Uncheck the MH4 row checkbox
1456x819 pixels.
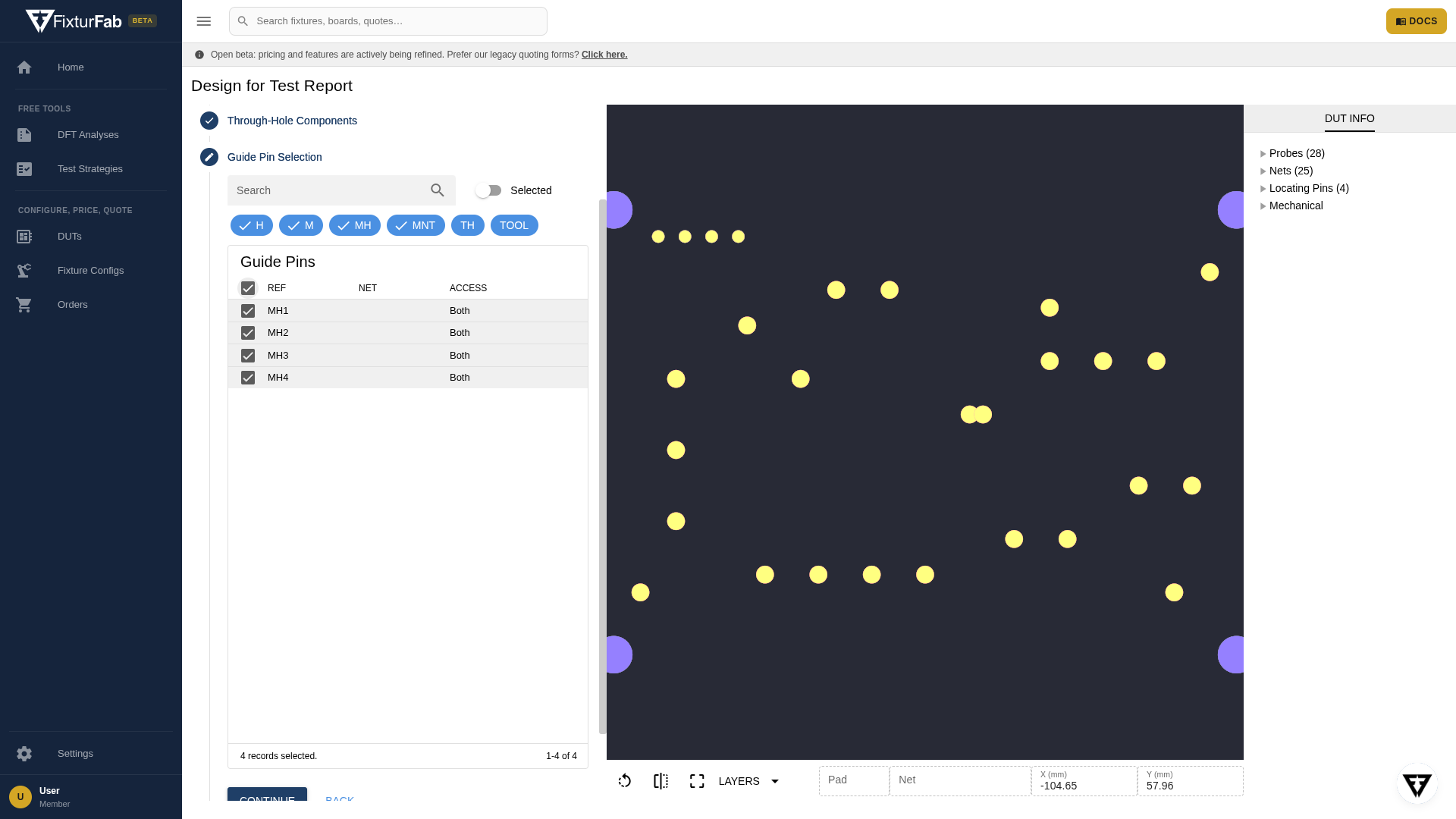coord(248,378)
